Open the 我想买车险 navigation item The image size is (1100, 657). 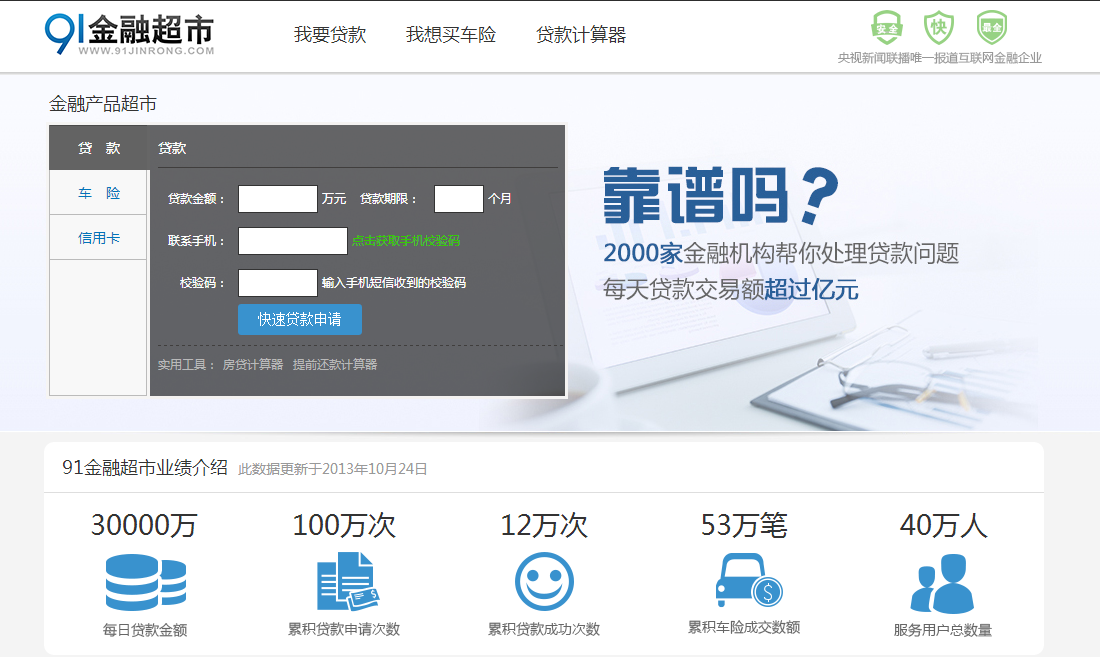pos(450,35)
